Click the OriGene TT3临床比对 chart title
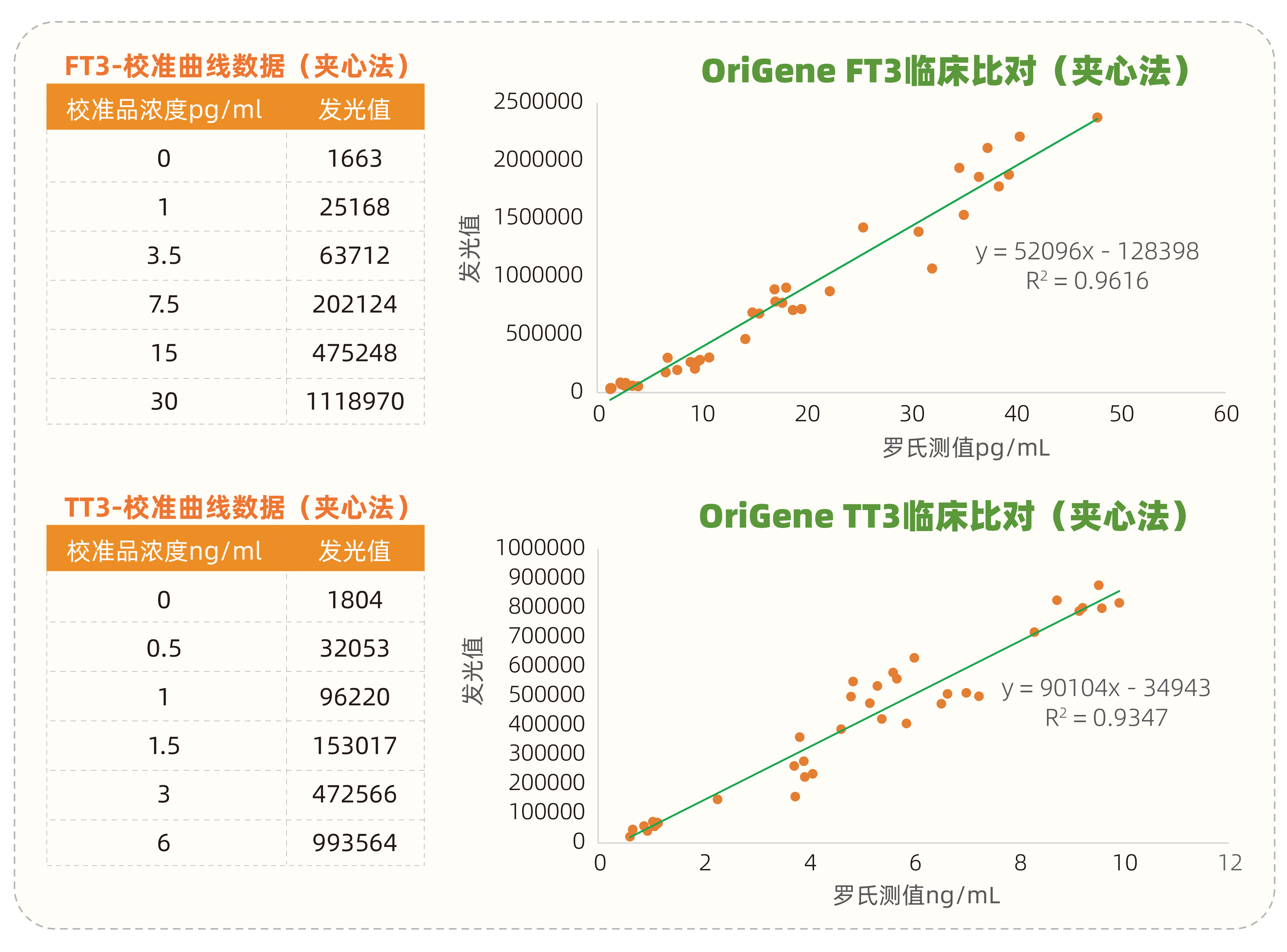 point(943,516)
